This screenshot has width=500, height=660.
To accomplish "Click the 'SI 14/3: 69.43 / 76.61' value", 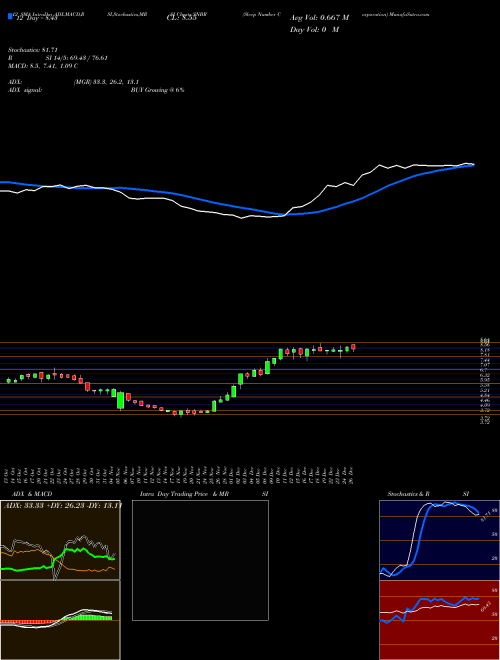I will click(x=77, y=58).
